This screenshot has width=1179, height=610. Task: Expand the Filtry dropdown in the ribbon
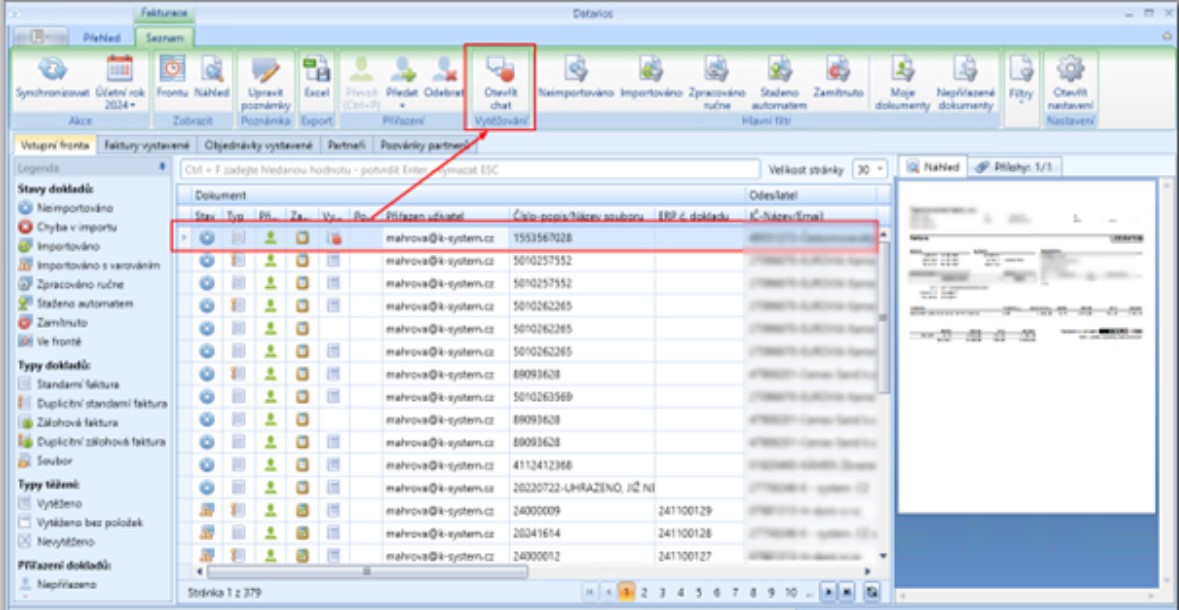(x=1020, y=75)
